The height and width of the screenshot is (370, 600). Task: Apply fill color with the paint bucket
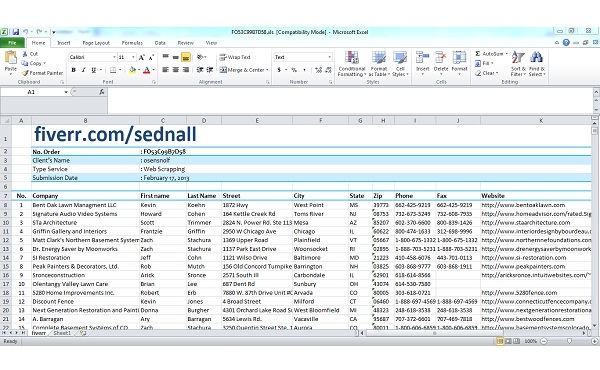[x=132, y=70]
